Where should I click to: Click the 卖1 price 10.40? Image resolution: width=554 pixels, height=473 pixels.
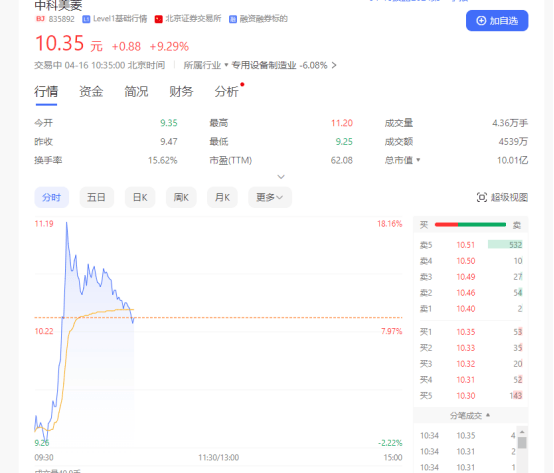tap(466, 309)
